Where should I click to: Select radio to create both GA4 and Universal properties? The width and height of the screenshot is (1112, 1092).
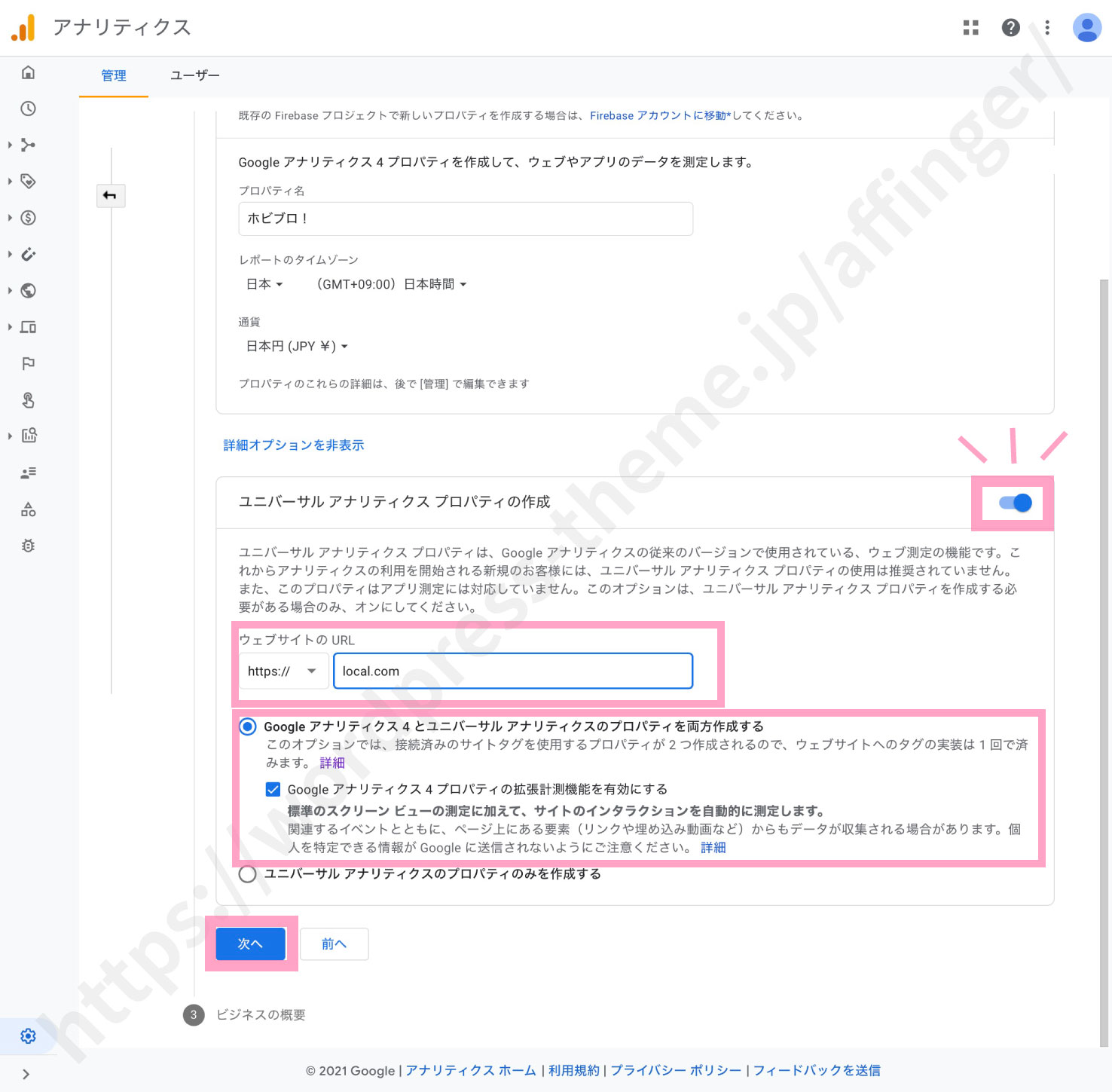click(x=247, y=726)
